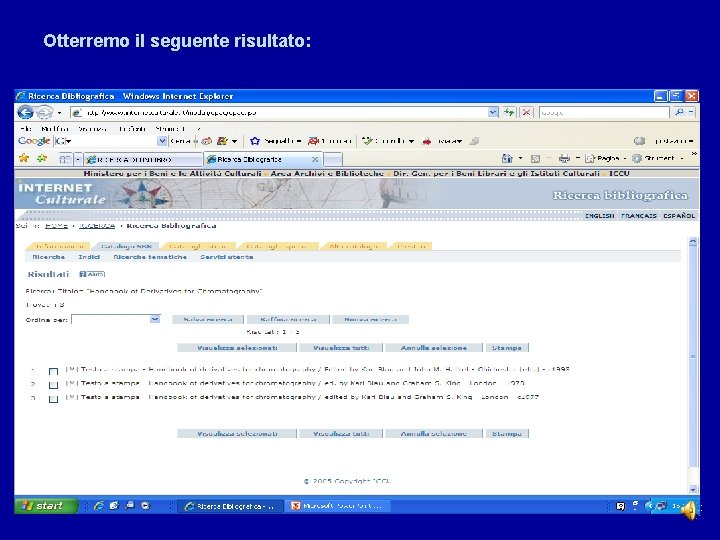Click the [+] expand icon of result 3
Viewport: 720px width, 540px height.
pyautogui.click(x=71, y=397)
